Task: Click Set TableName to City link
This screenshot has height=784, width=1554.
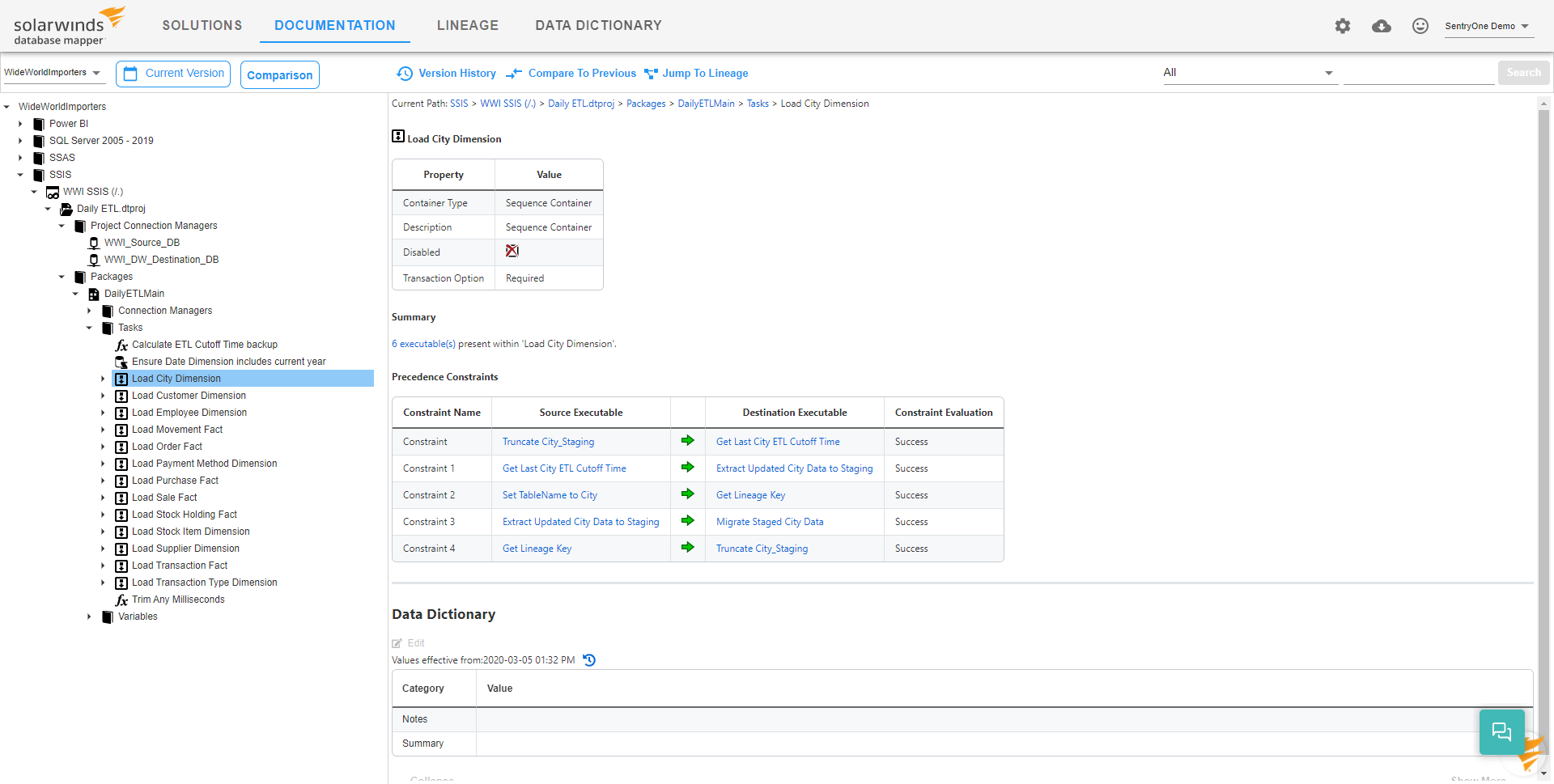Action: point(550,495)
